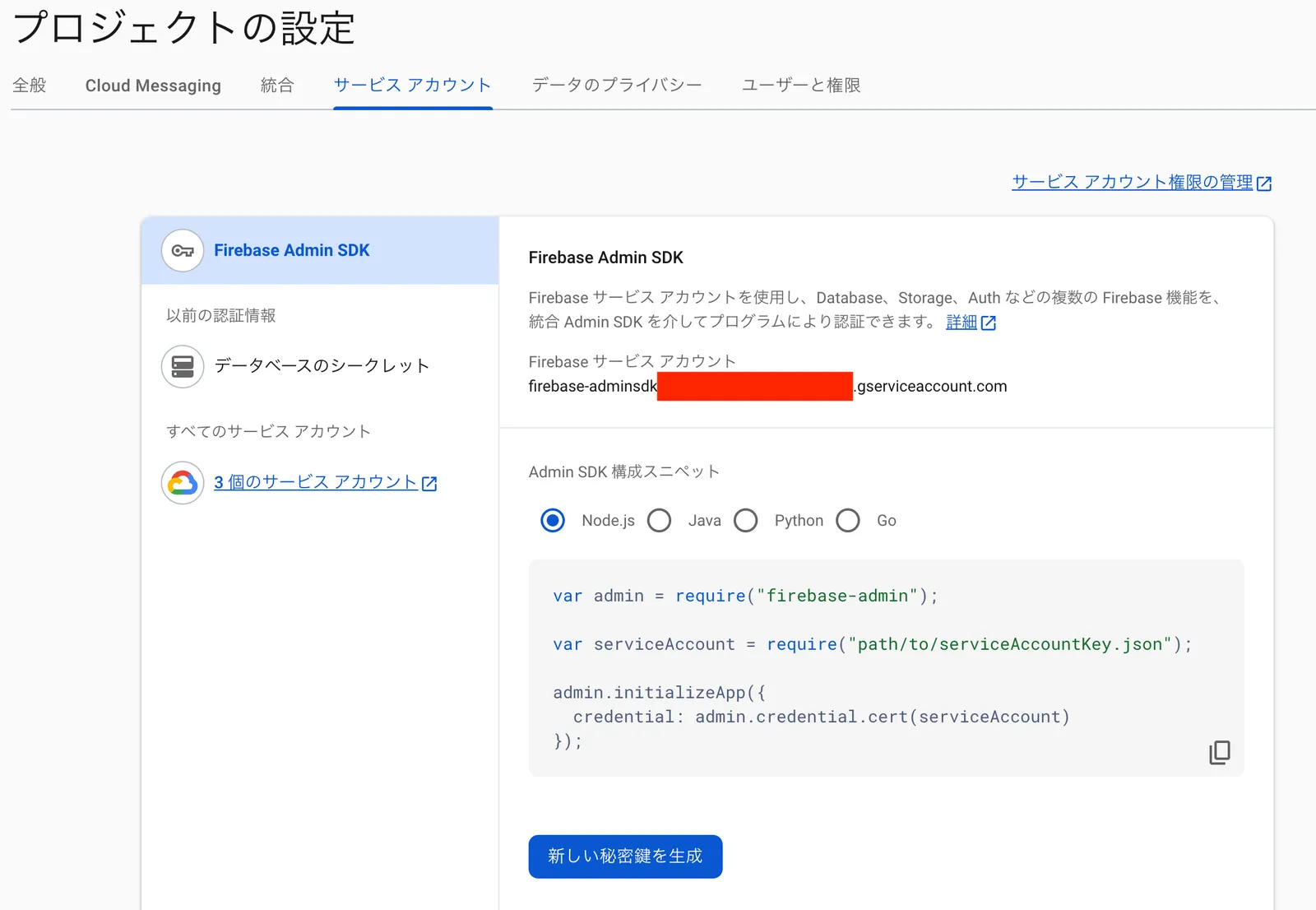Click the Firebase サービス アカウント label

632,361
